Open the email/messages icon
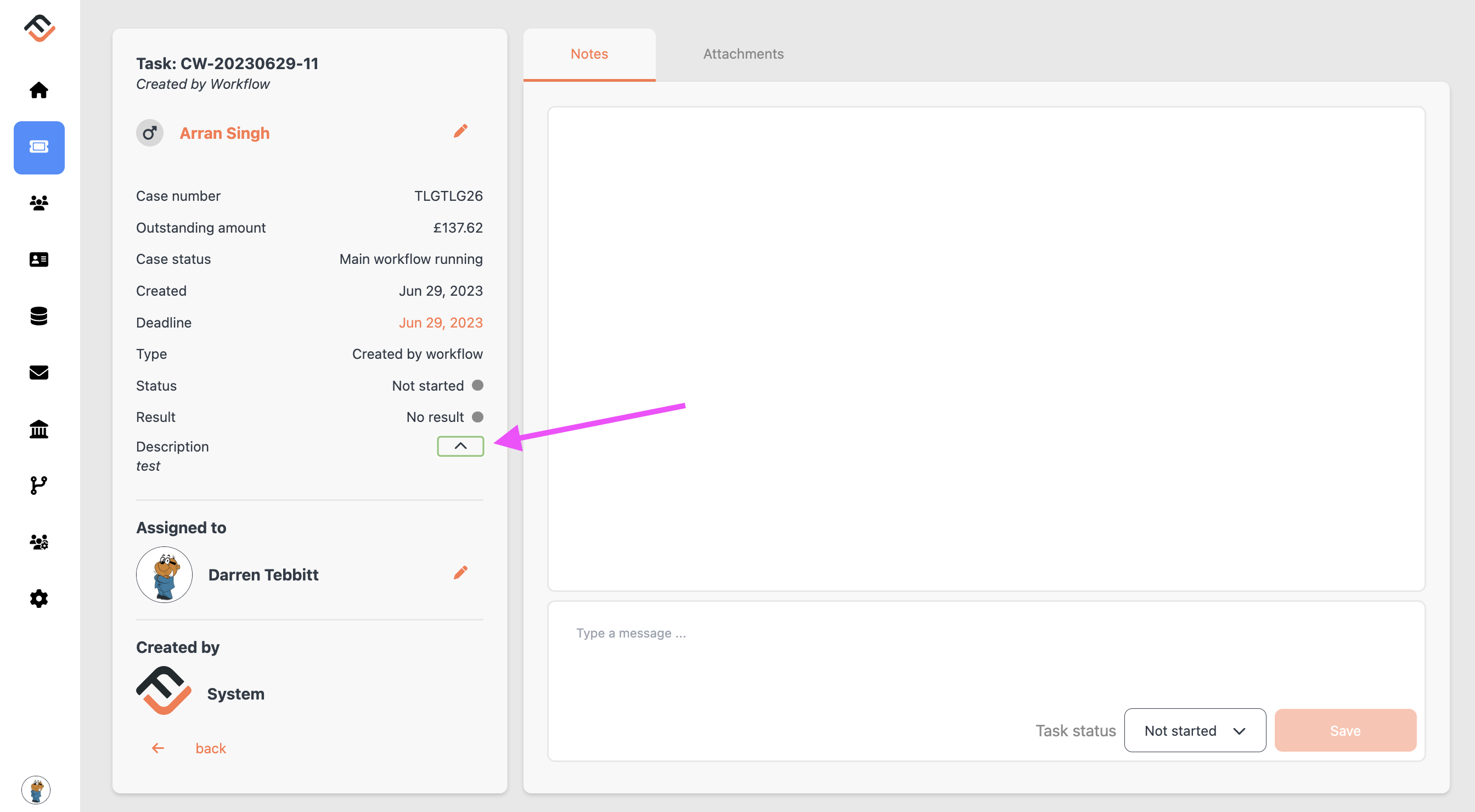The height and width of the screenshot is (812, 1475). point(39,372)
